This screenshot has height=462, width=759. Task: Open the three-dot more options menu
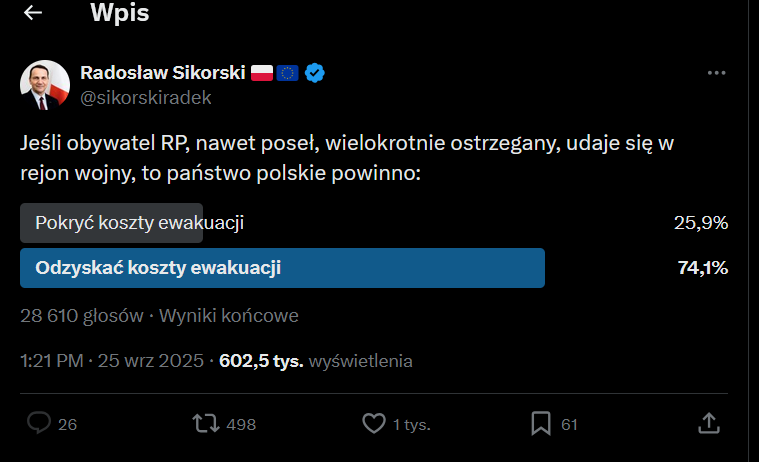pyautogui.click(x=716, y=73)
